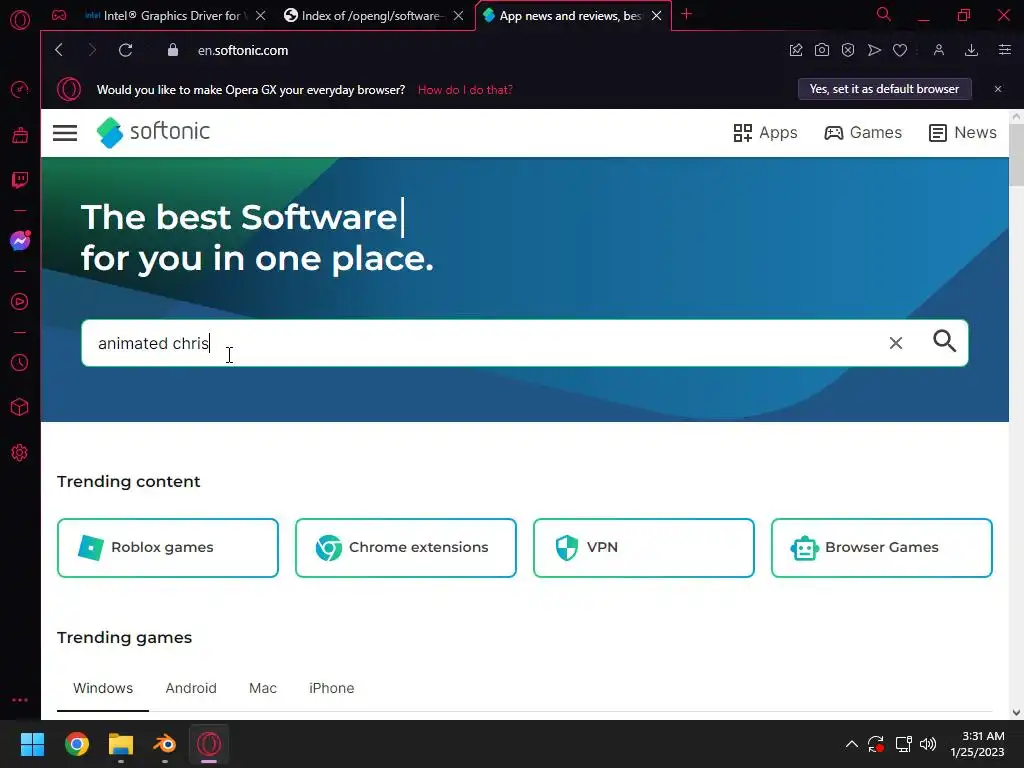Open the Softonic hamburger menu
Image resolution: width=1024 pixels, height=768 pixels.
65,133
